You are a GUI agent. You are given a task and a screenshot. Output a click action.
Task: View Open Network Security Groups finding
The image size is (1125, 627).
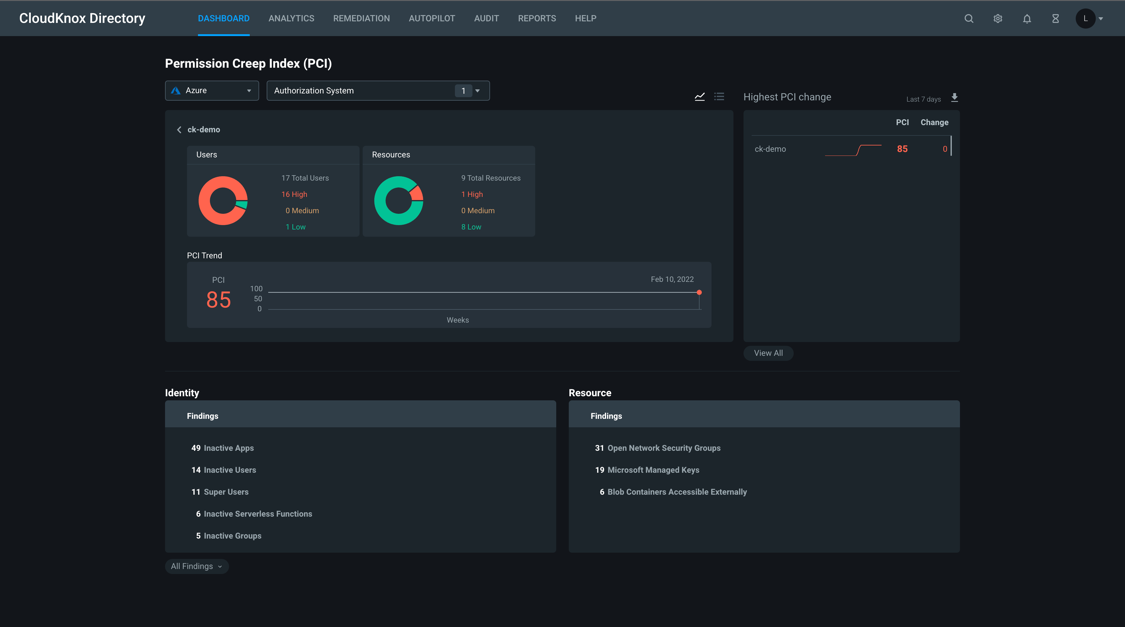coord(663,448)
